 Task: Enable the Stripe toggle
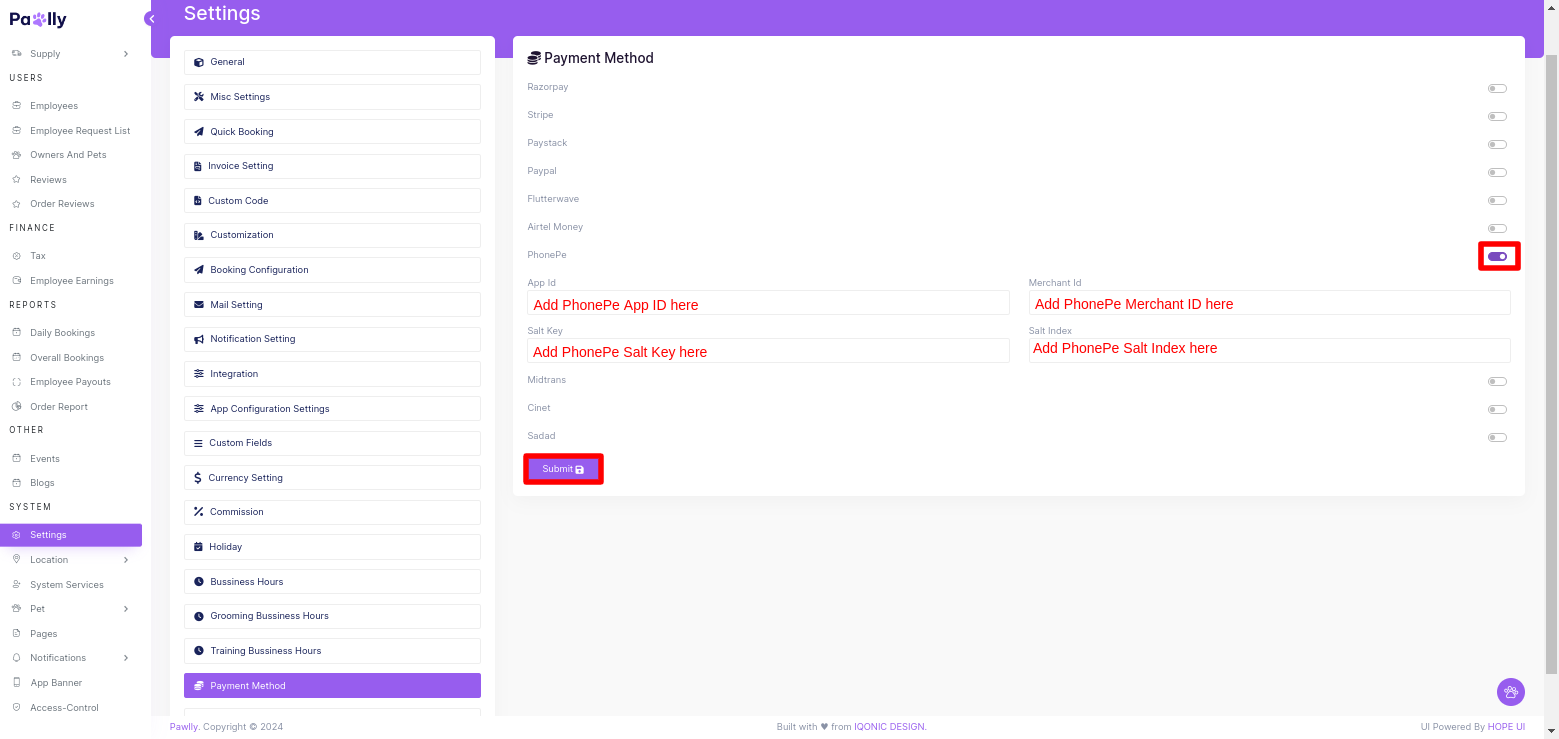tap(1497, 117)
